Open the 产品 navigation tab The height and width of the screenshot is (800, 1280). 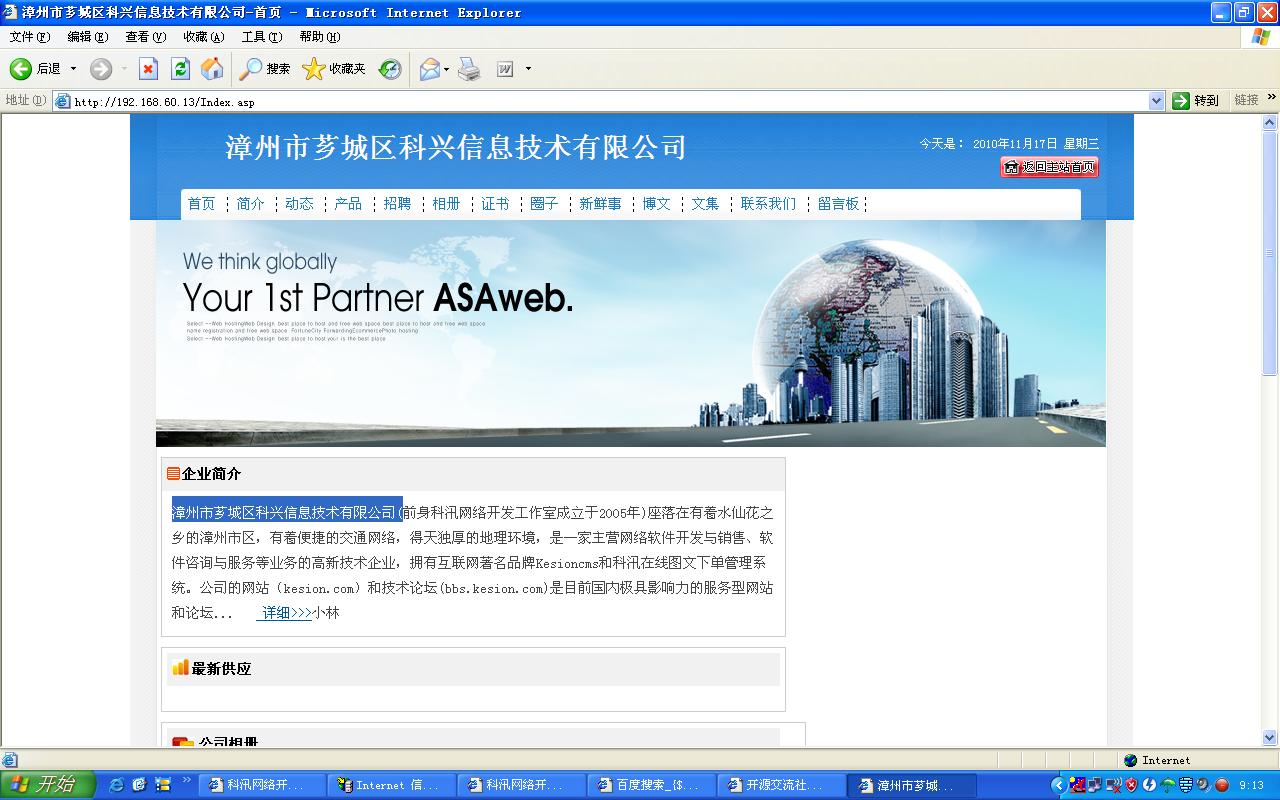348,204
